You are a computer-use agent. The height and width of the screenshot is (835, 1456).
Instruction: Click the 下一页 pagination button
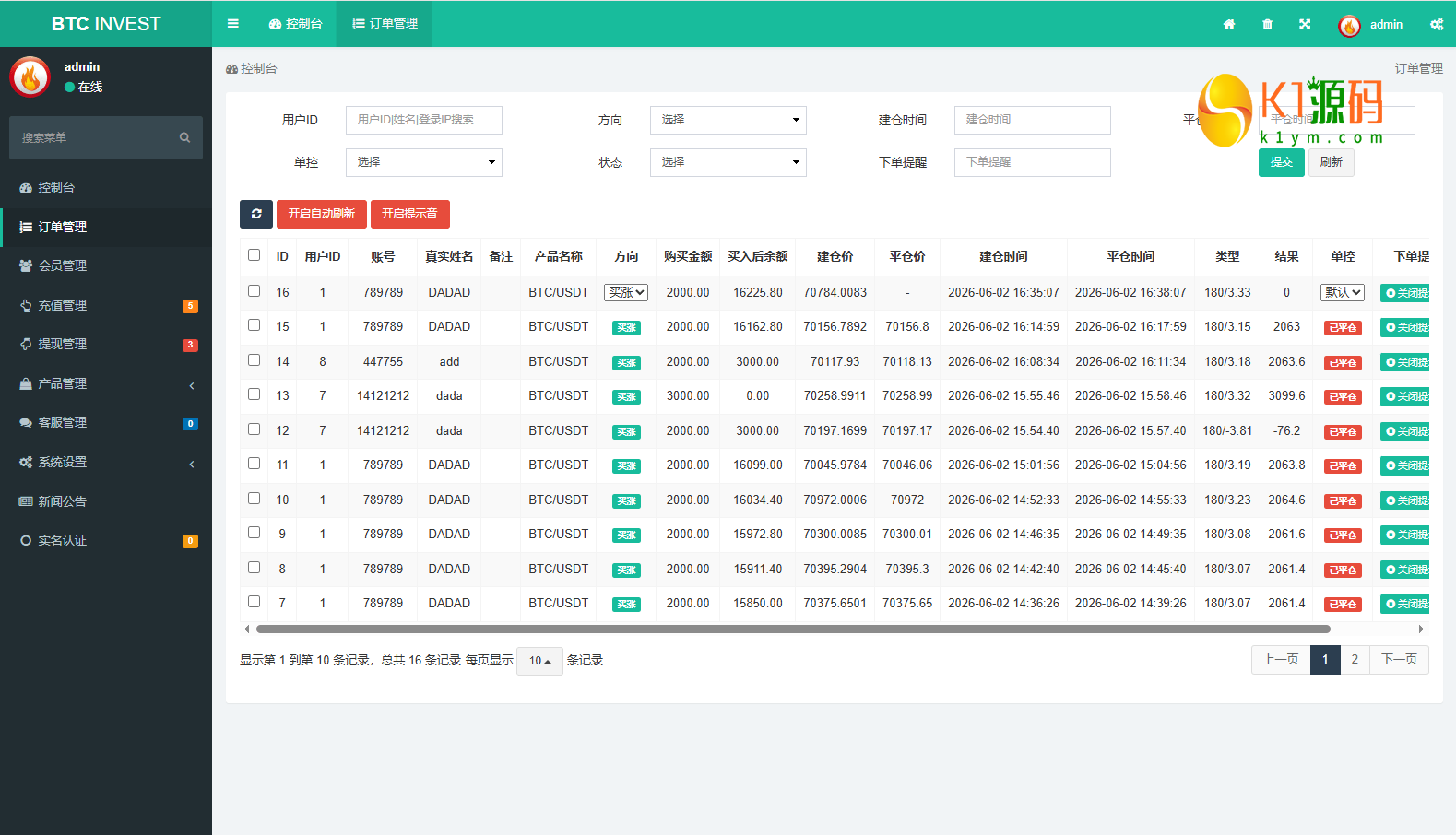click(1399, 660)
